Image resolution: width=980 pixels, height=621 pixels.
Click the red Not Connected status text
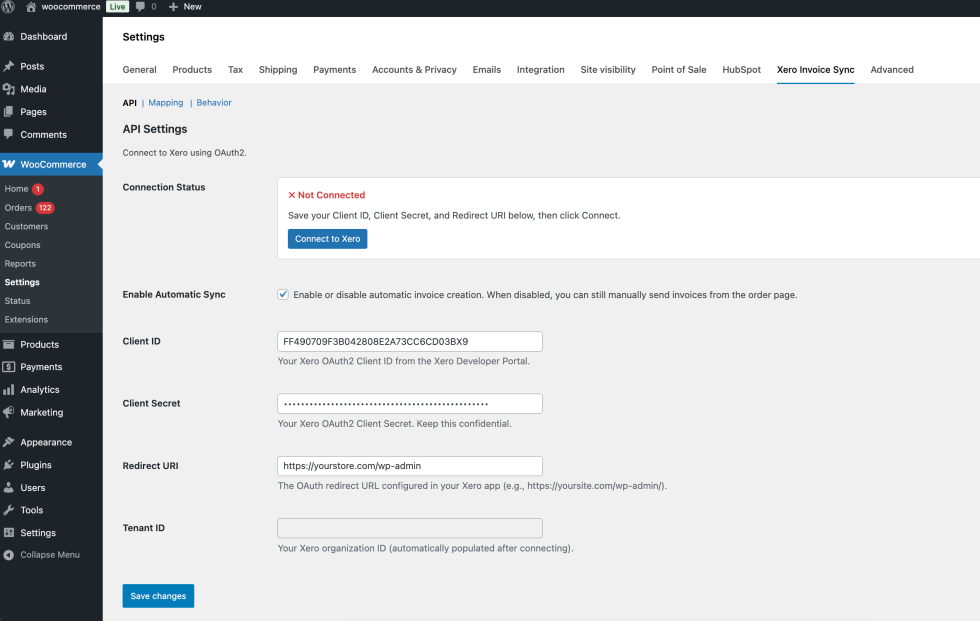326,195
